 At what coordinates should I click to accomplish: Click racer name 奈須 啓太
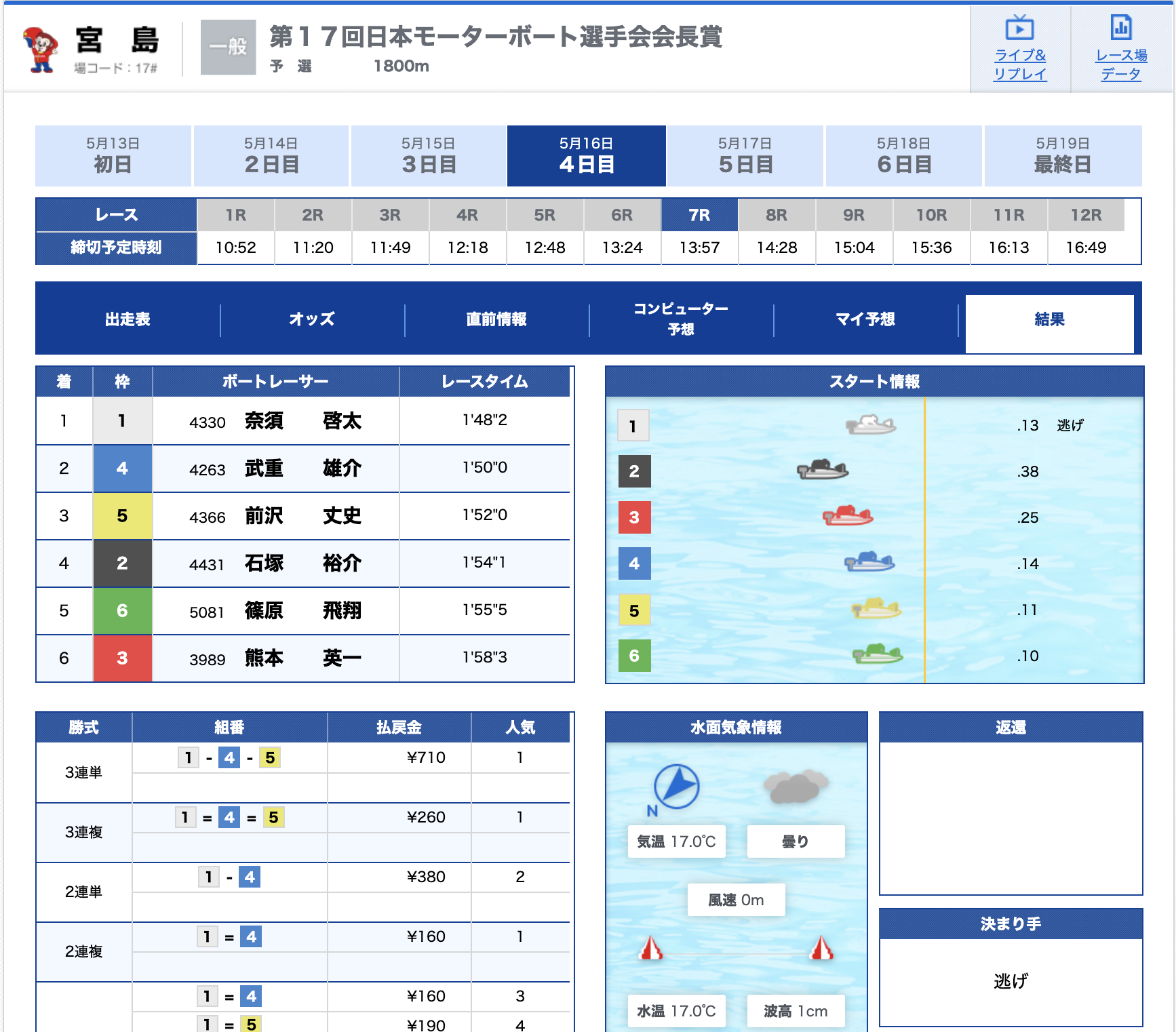302,421
